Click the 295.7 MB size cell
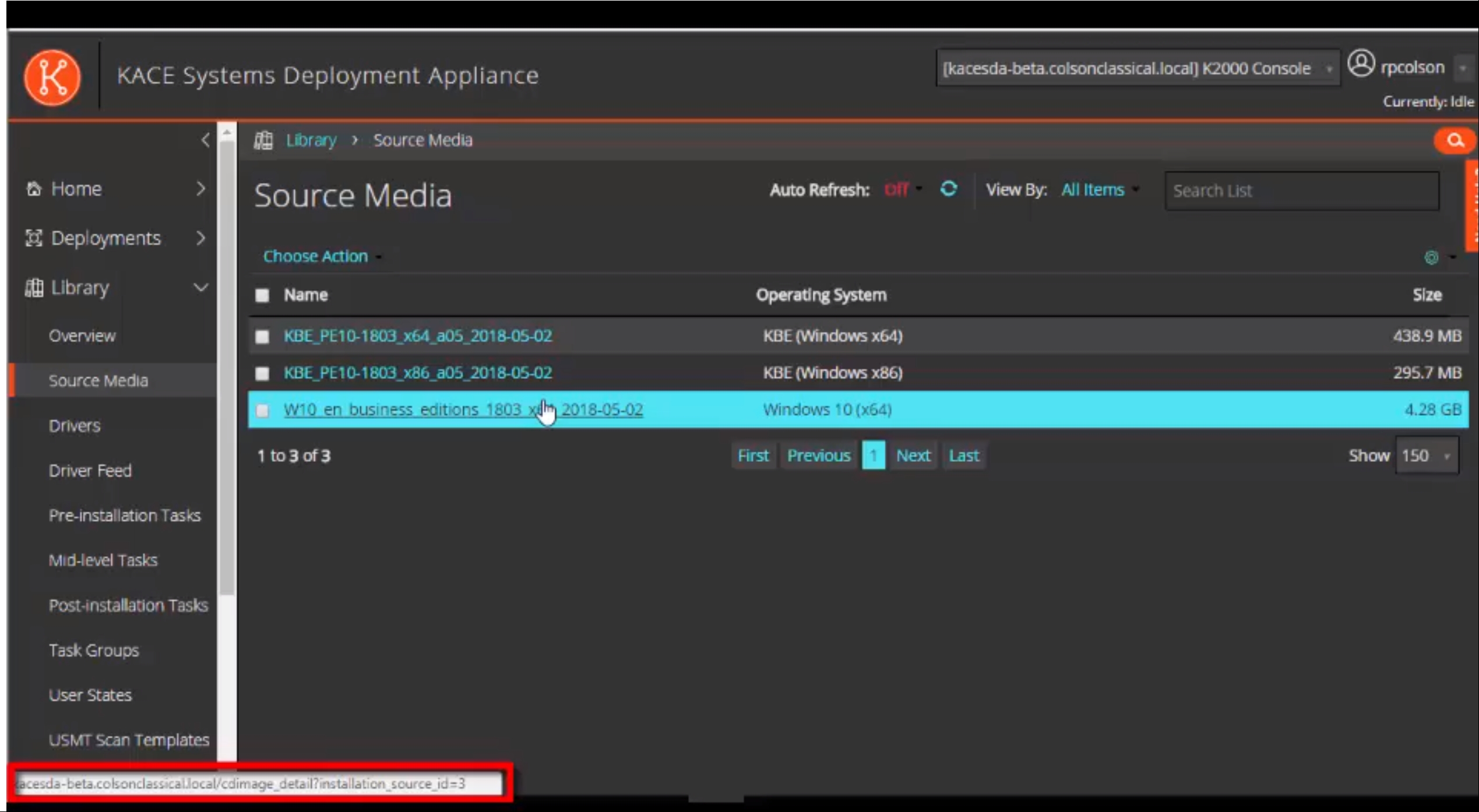Viewport: 1479px width, 812px height. (1427, 373)
